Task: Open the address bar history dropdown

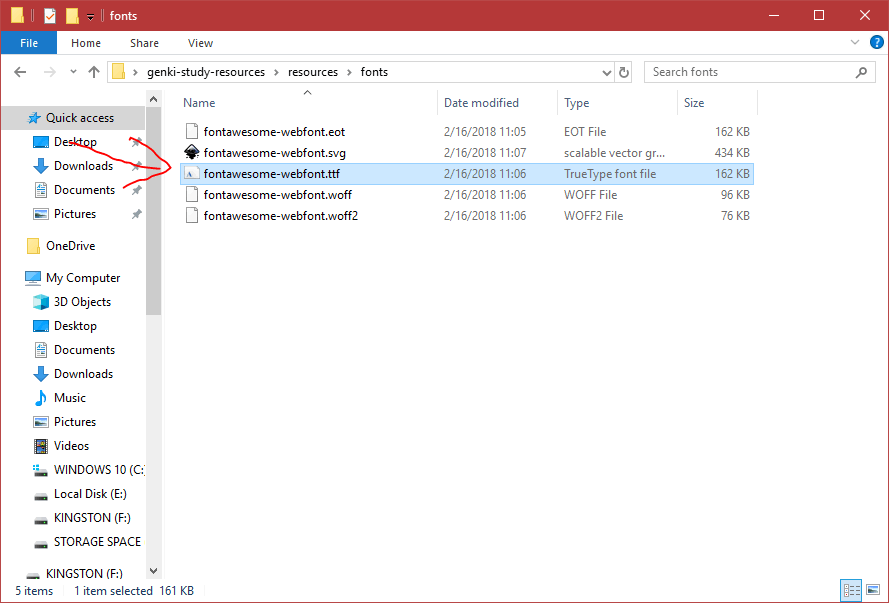Action: [606, 72]
